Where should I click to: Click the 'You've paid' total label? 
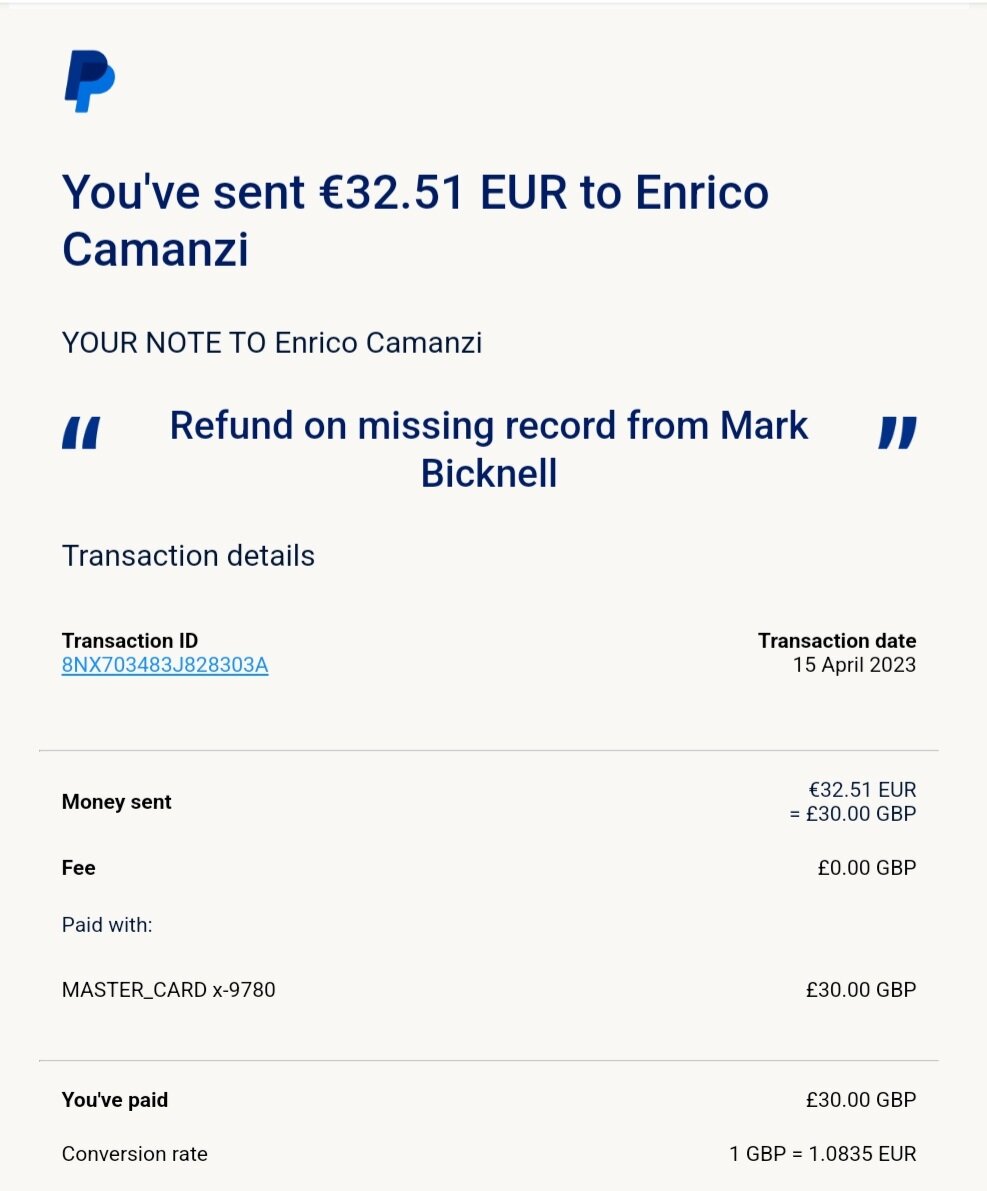[115, 1100]
